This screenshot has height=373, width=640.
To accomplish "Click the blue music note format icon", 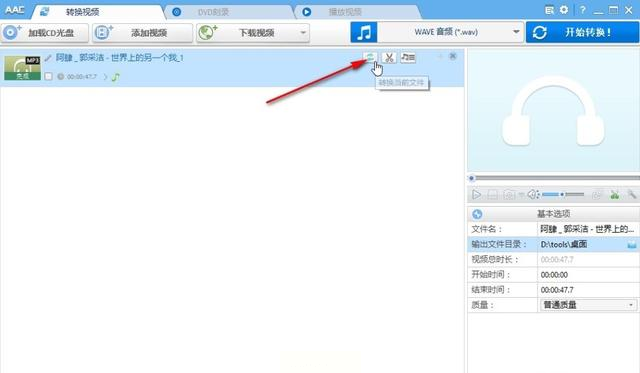I will coord(364,32).
